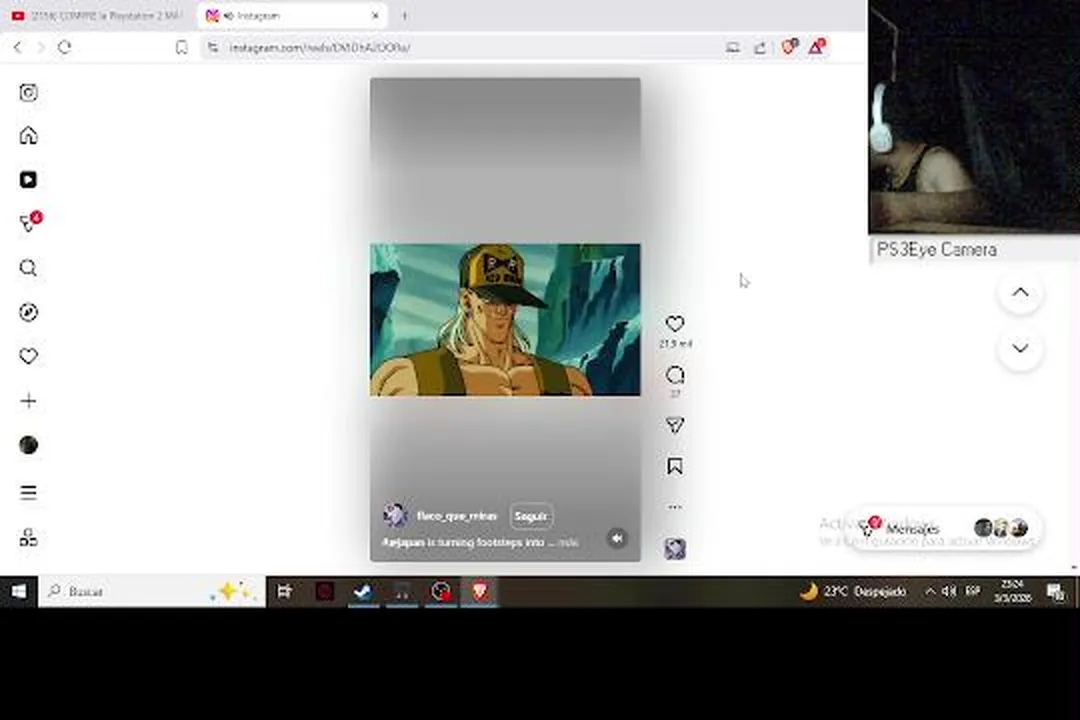1080x720 pixels.
Task: Open the reel author's username
Action: [x=457, y=516]
